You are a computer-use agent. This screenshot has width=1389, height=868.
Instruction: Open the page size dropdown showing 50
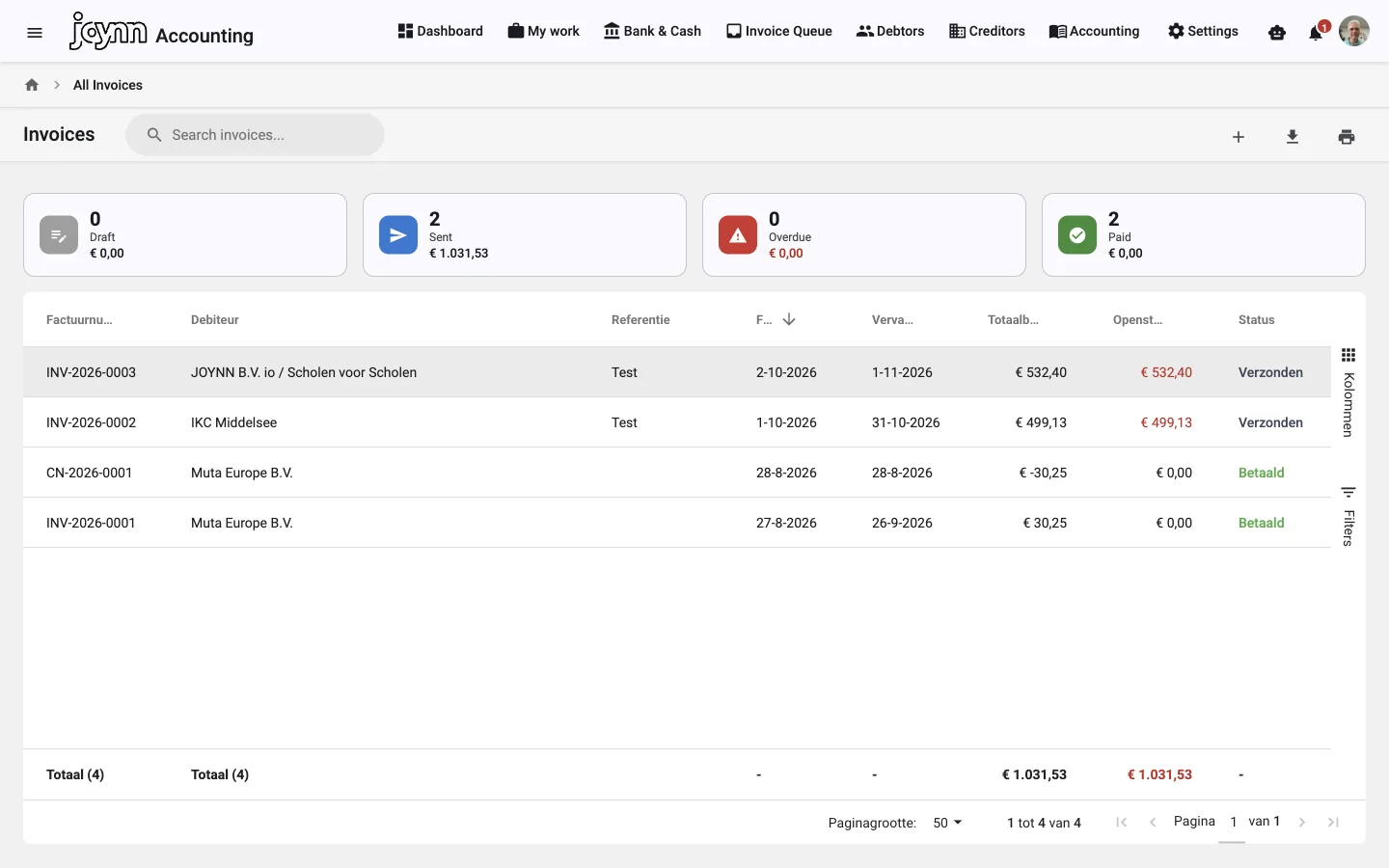pyautogui.click(x=947, y=823)
